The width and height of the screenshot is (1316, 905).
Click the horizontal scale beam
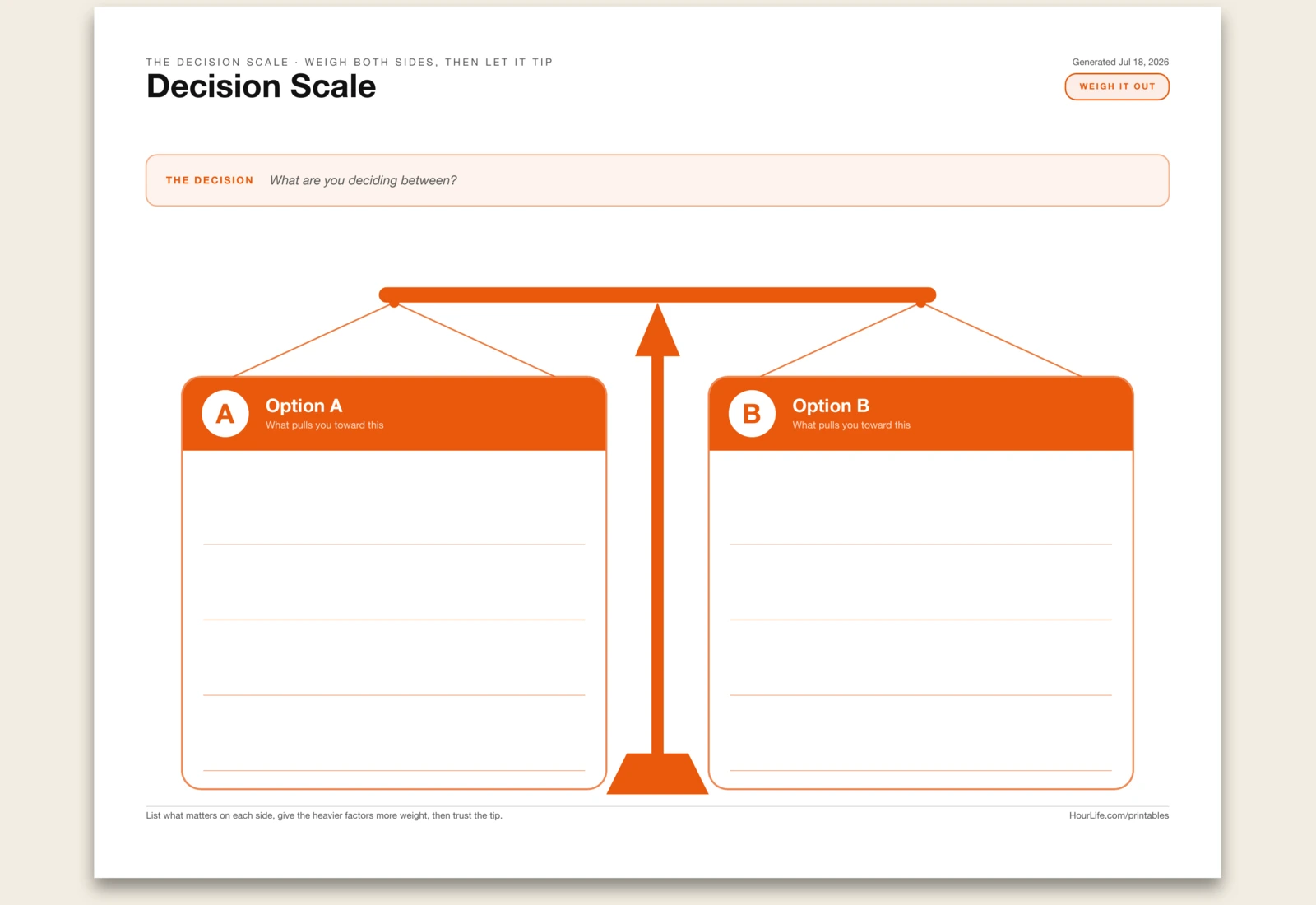[x=657, y=295]
